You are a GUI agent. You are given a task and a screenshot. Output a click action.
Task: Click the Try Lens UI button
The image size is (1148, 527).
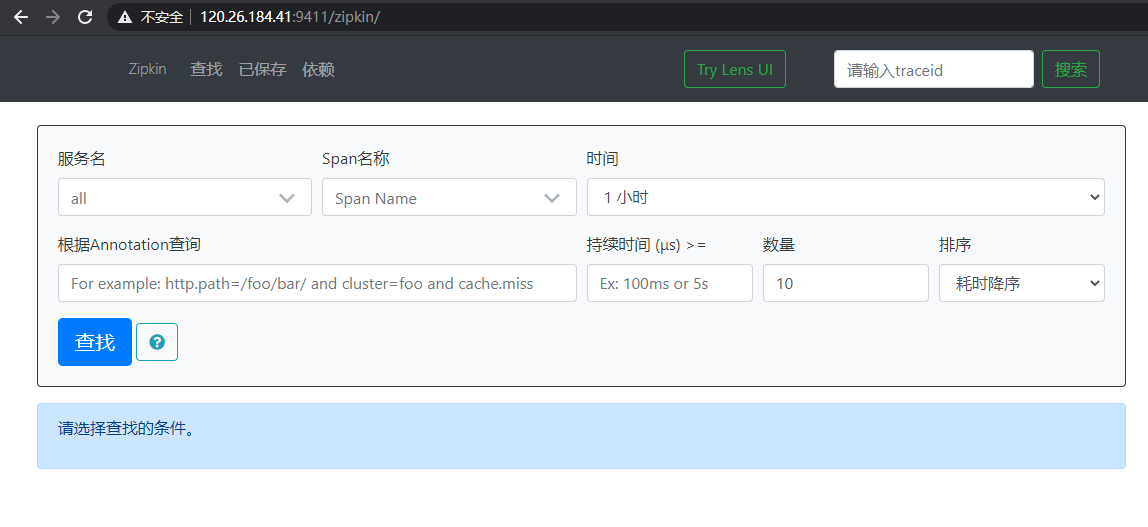coord(734,70)
